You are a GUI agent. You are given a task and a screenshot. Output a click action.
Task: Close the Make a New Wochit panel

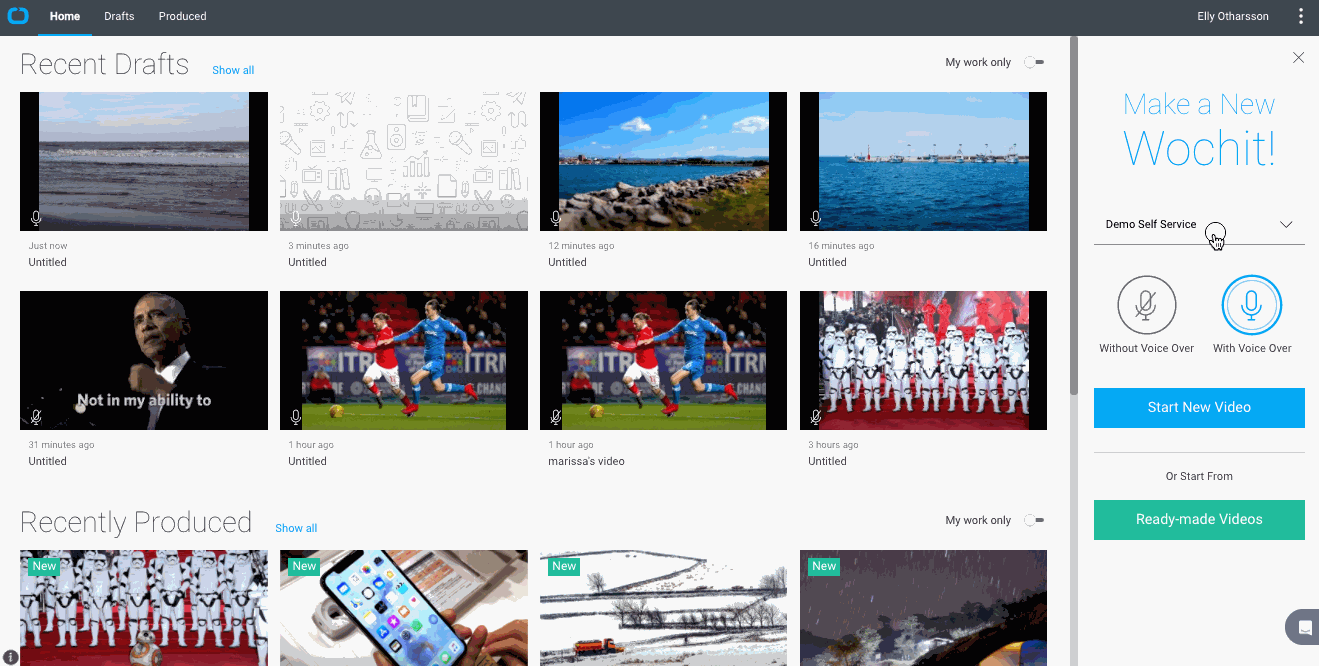(1298, 58)
